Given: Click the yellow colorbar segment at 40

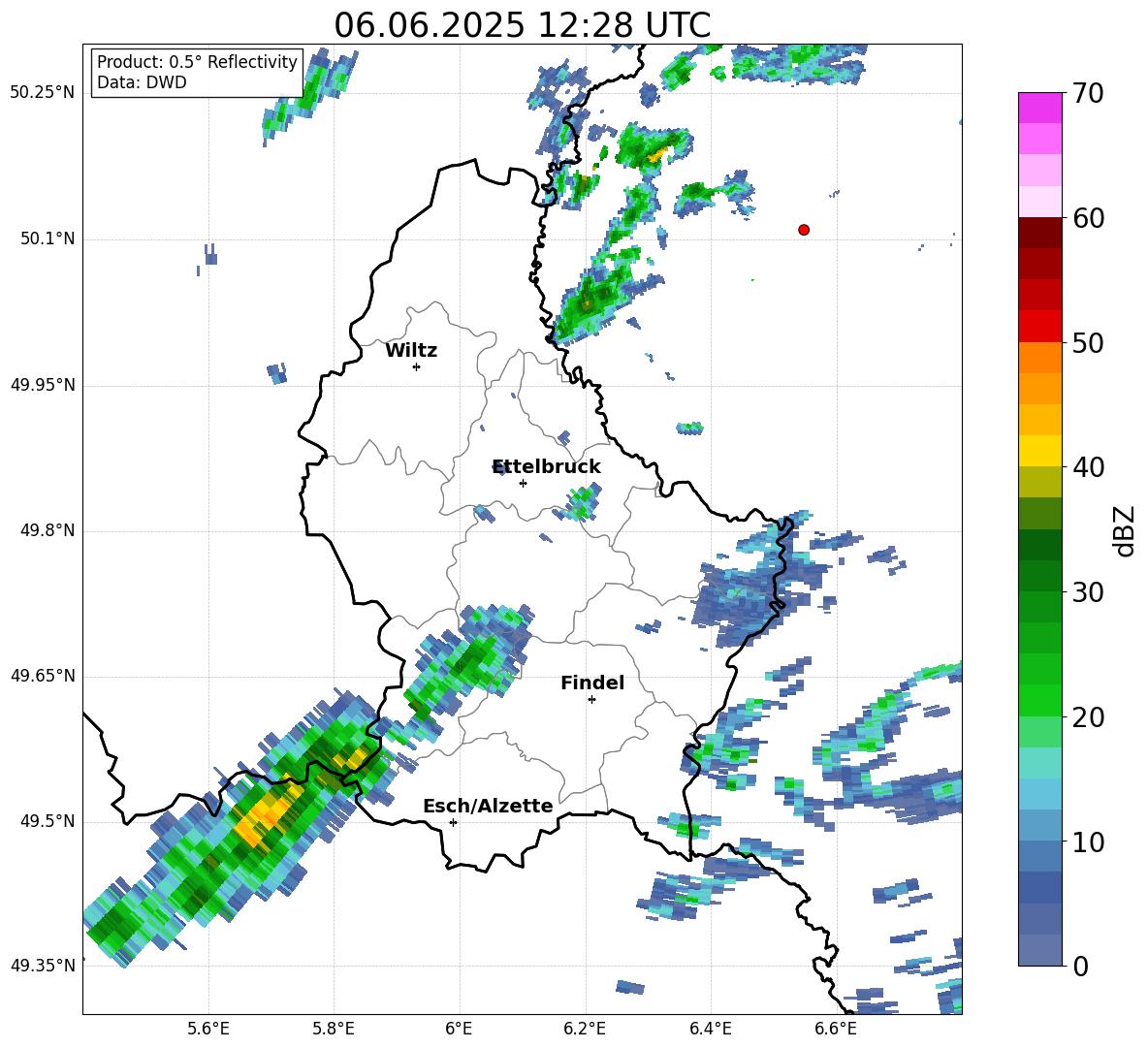Looking at the screenshot, I should pyautogui.click(x=1039, y=451).
